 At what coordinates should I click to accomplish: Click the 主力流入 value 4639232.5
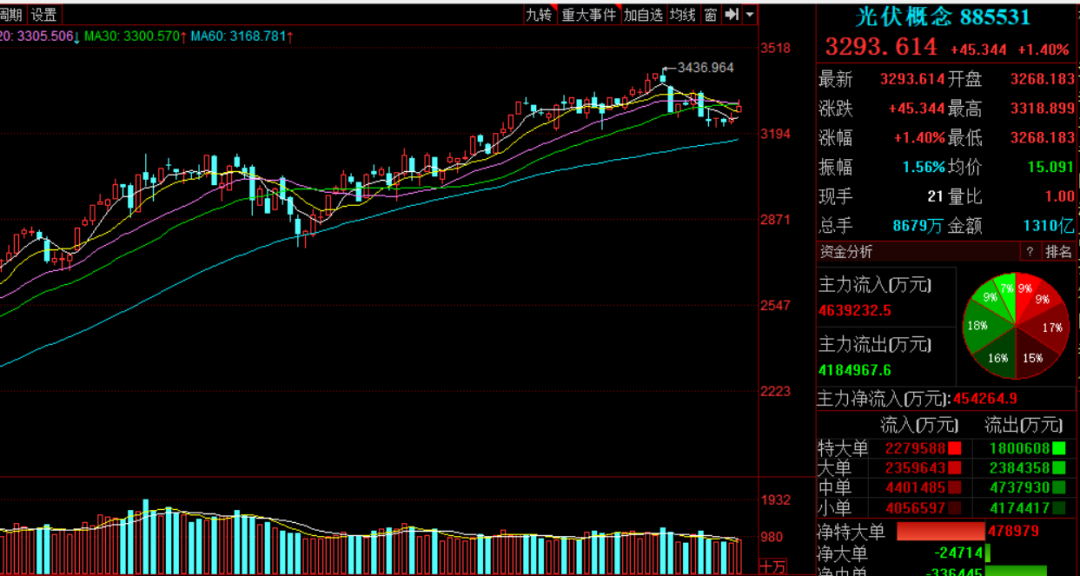point(855,311)
